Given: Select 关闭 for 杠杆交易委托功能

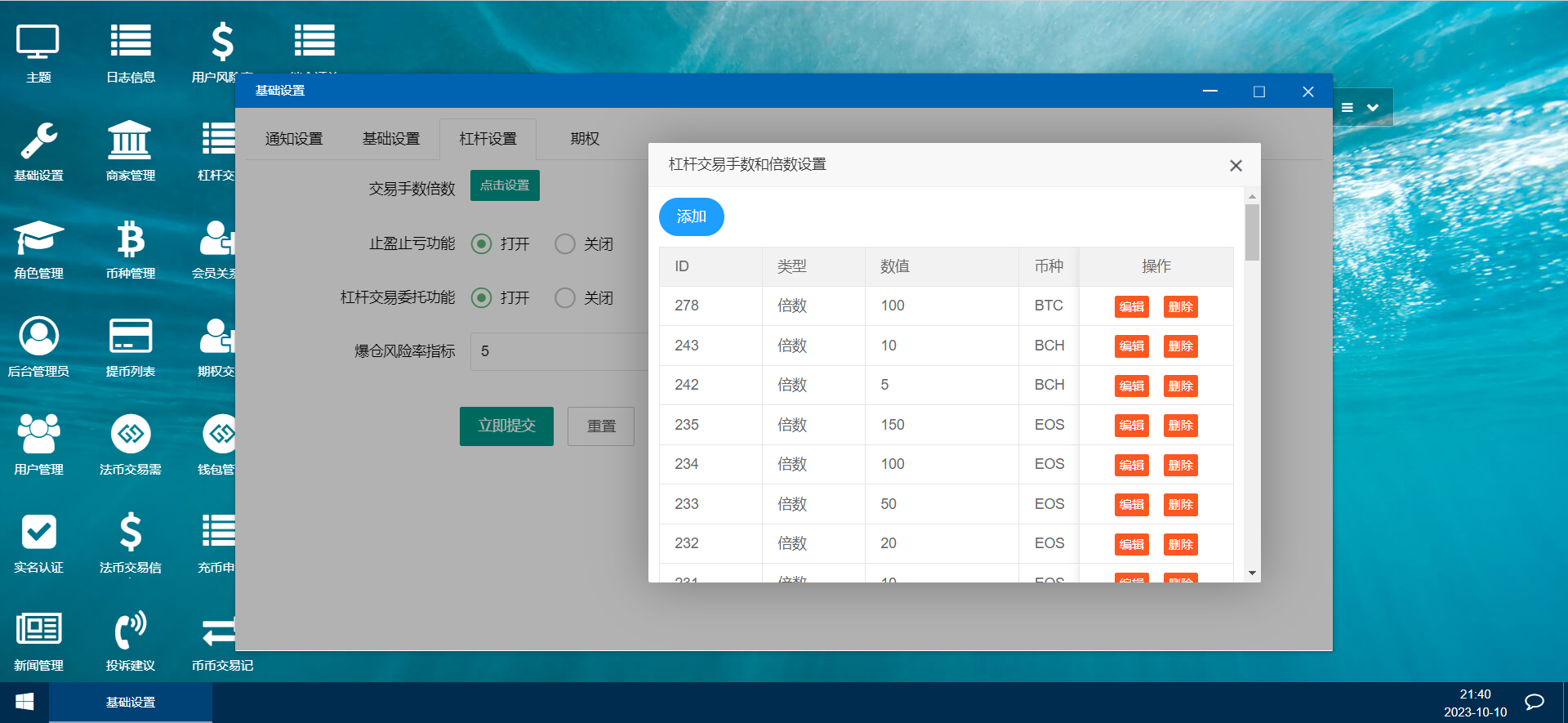Looking at the screenshot, I should click(x=565, y=298).
